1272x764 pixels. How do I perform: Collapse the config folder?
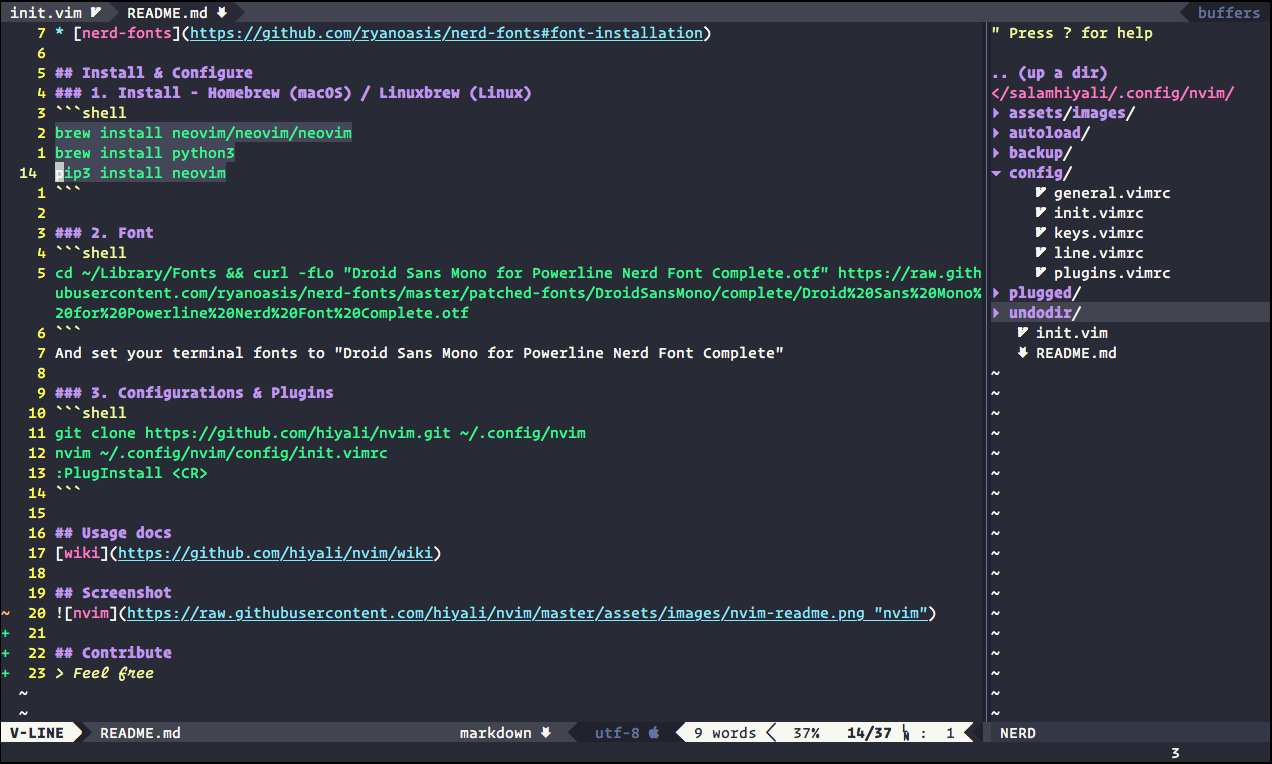coord(996,173)
